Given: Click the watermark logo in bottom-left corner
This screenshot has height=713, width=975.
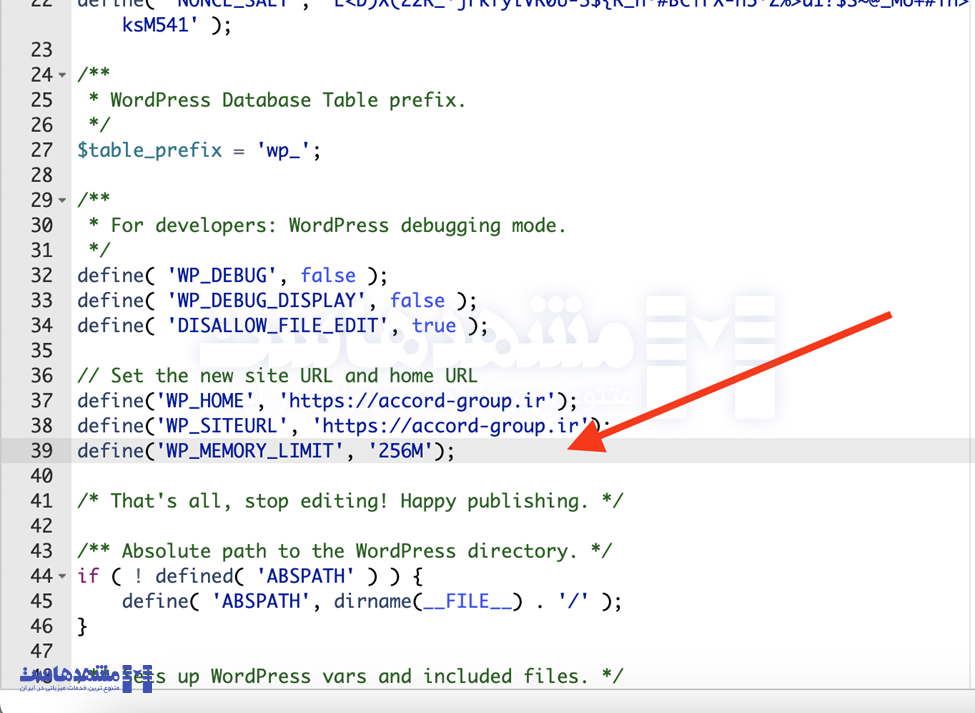Looking at the screenshot, I should (x=85, y=677).
